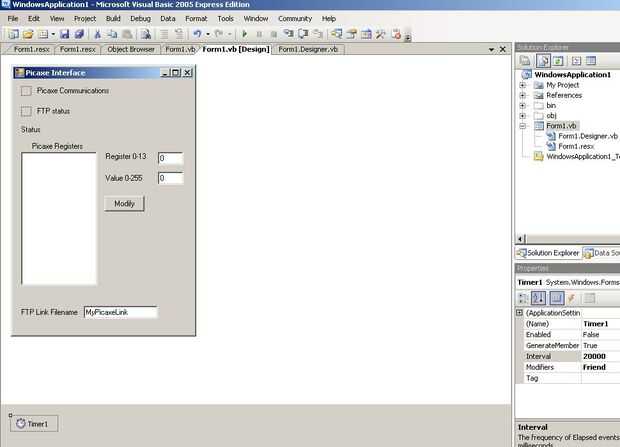
Task: Click the Save All toolbar icon
Action: pos(79,34)
